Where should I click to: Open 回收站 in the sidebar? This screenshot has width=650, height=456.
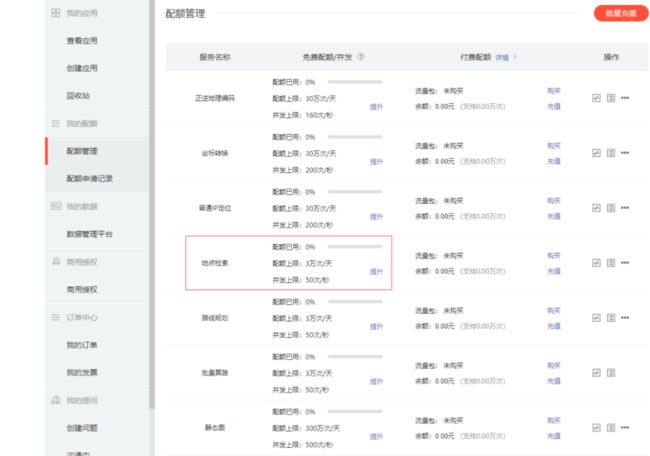pyautogui.click(x=78, y=96)
